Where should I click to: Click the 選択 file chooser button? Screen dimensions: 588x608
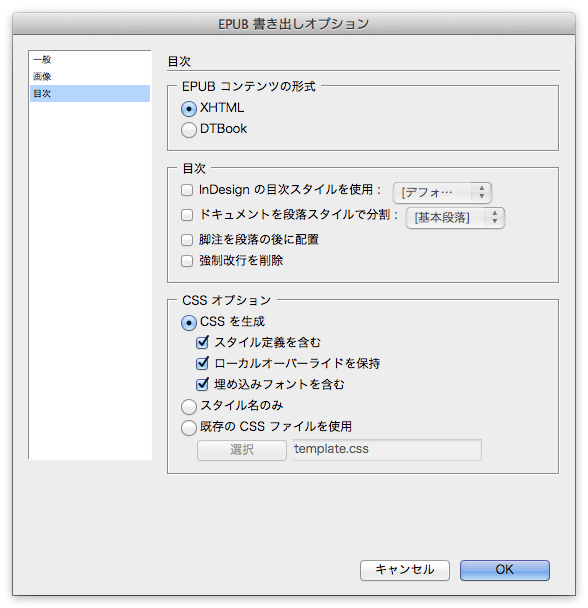pyautogui.click(x=242, y=450)
